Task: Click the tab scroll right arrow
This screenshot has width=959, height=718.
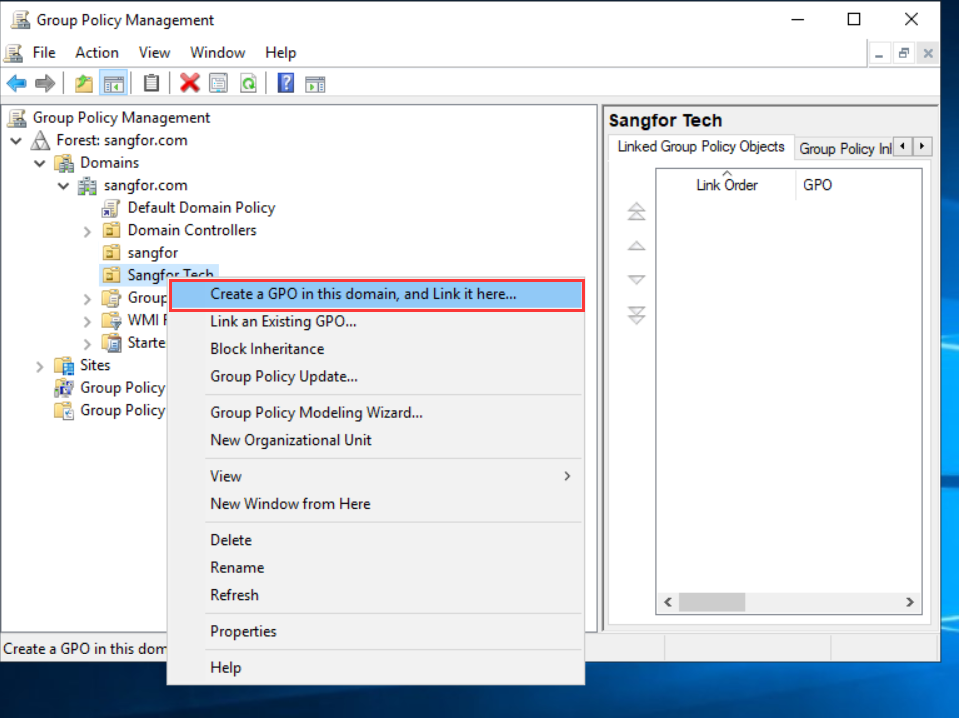Action: tap(922, 147)
